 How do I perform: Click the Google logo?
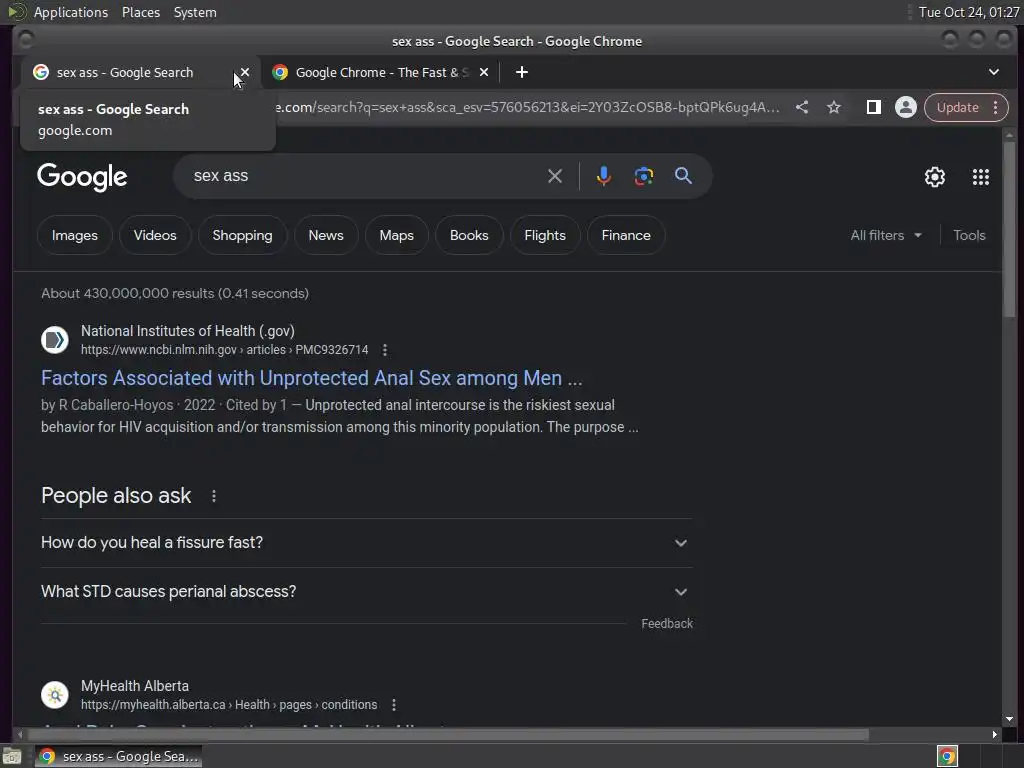[82, 176]
